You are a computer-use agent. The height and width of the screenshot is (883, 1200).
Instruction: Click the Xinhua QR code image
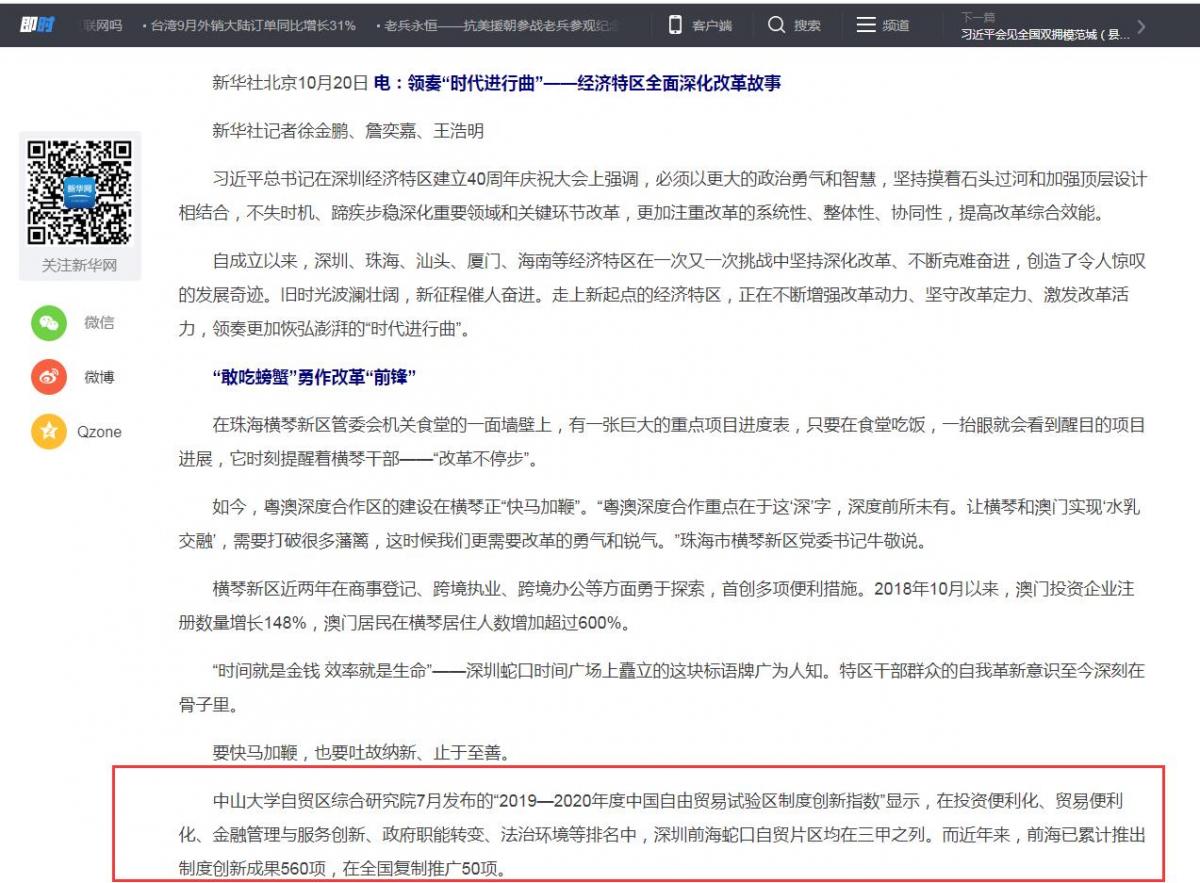80,193
